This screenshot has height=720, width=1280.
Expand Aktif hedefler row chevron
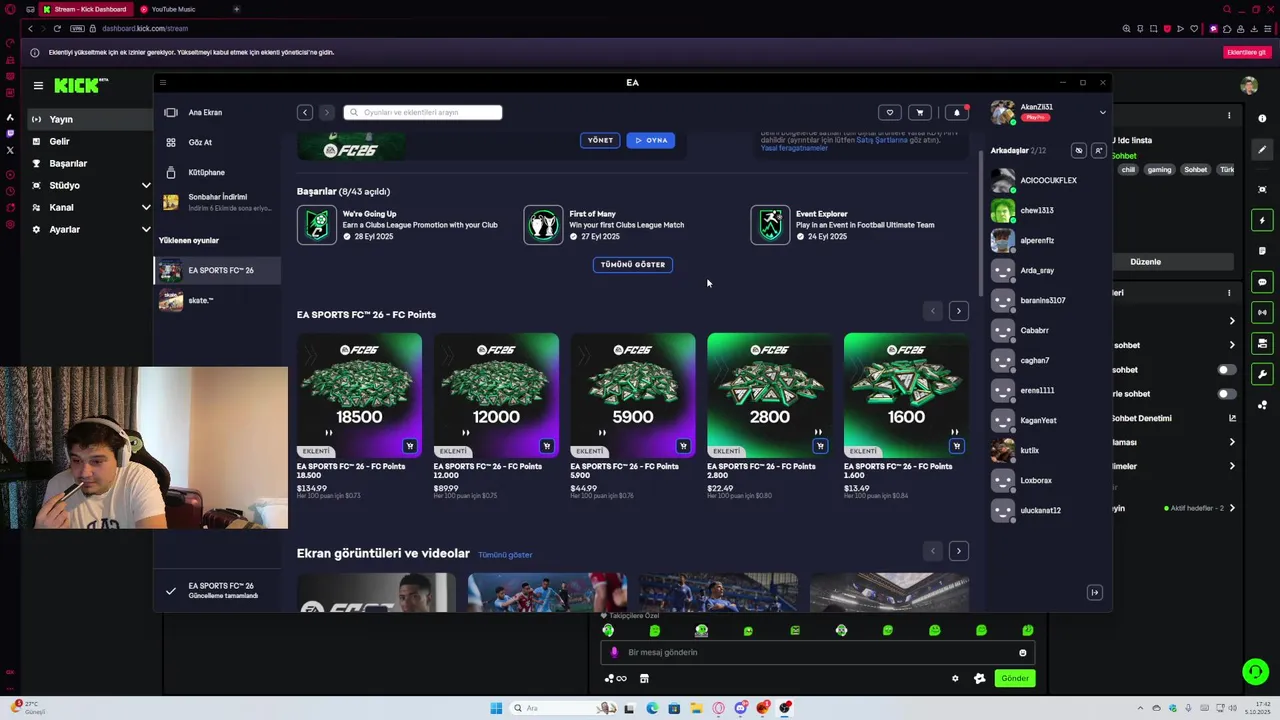tap(1232, 508)
